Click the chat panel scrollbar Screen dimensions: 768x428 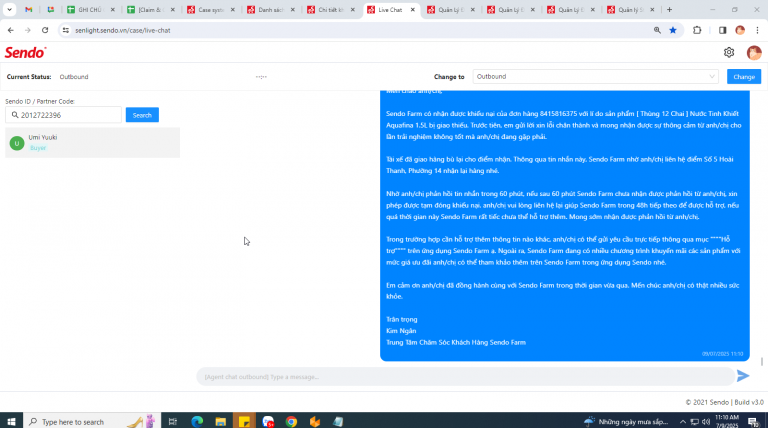pyautogui.click(x=762, y=361)
